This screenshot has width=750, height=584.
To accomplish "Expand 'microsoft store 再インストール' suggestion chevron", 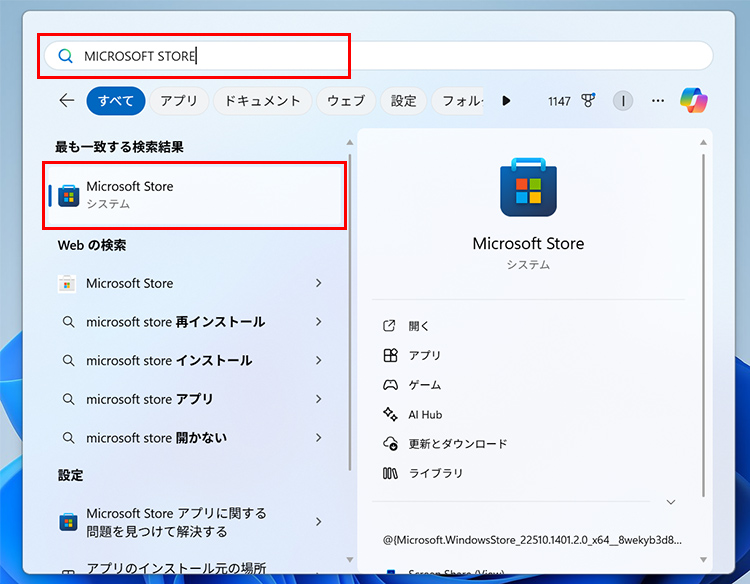I will [x=319, y=322].
